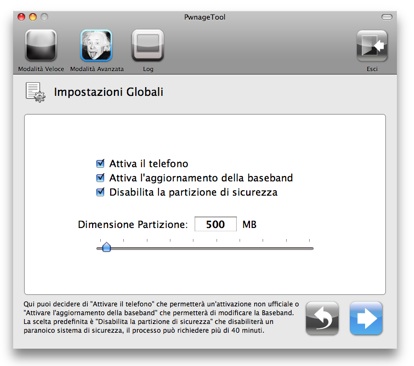Viewport: 414px width, 366px height.
Task: Proceed with the blue right arrow button
Action: point(366,318)
